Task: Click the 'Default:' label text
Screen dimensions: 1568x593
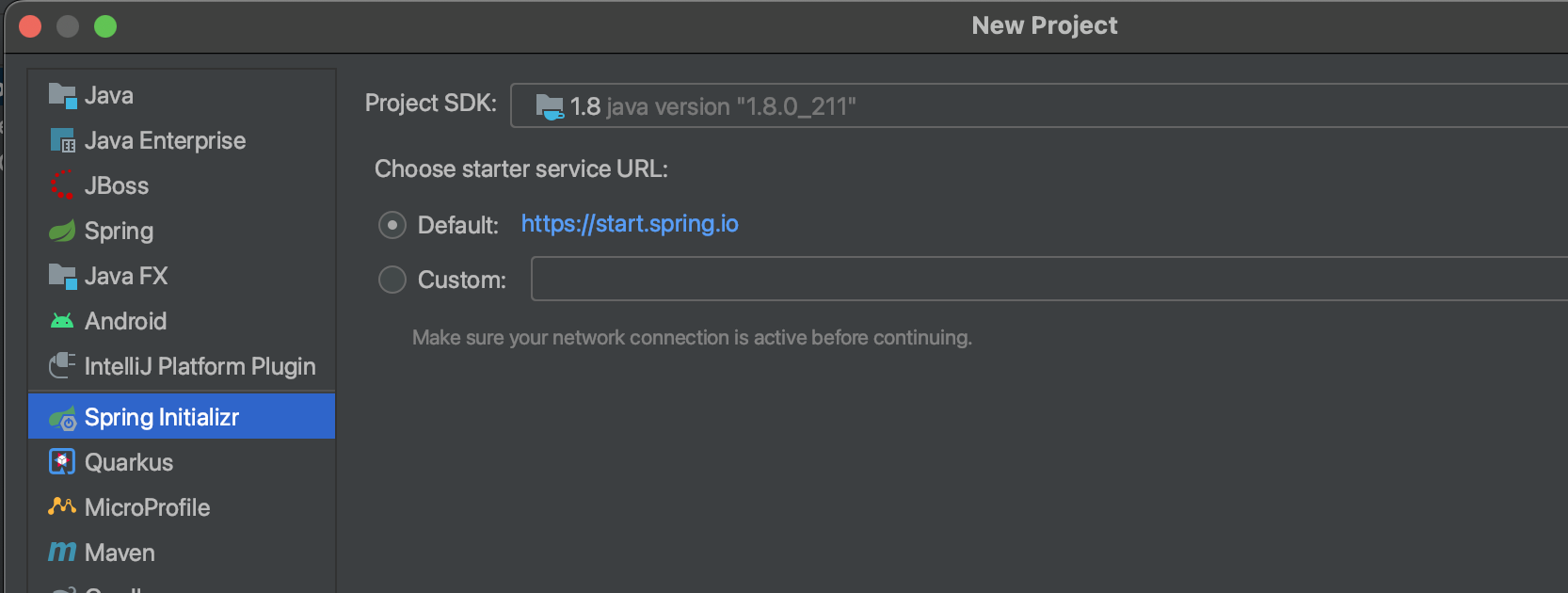Action: 458,225
